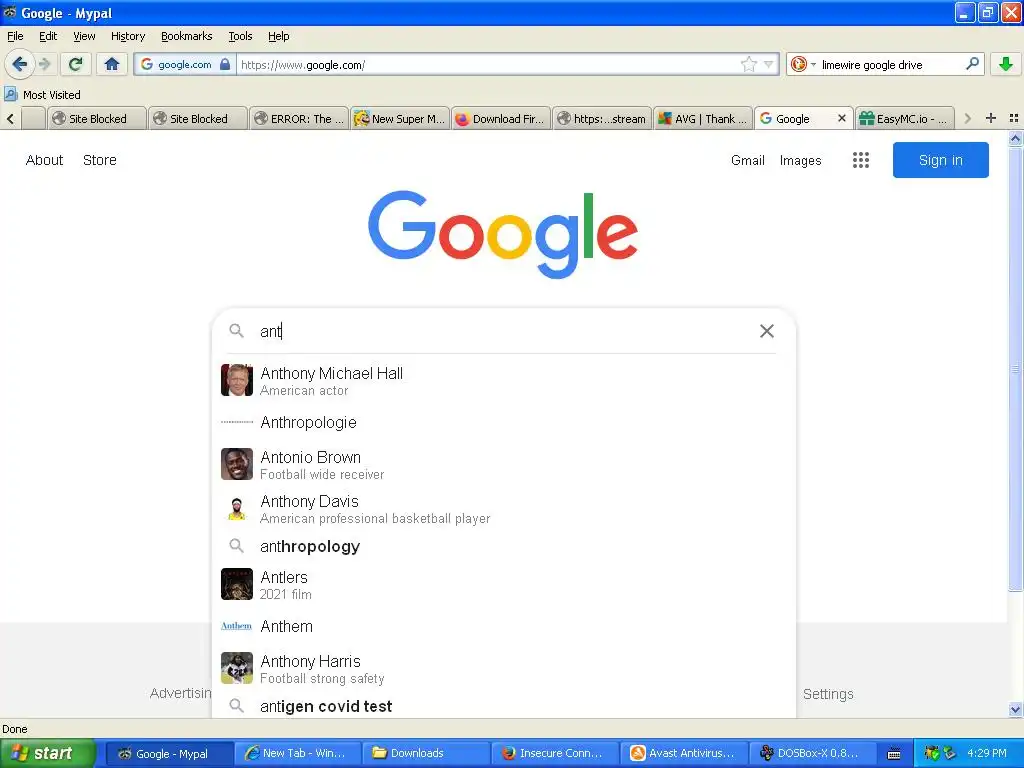Open the Google apps grid
This screenshot has height=768, width=1024.
pyautogui.click(x=861, y=160)
